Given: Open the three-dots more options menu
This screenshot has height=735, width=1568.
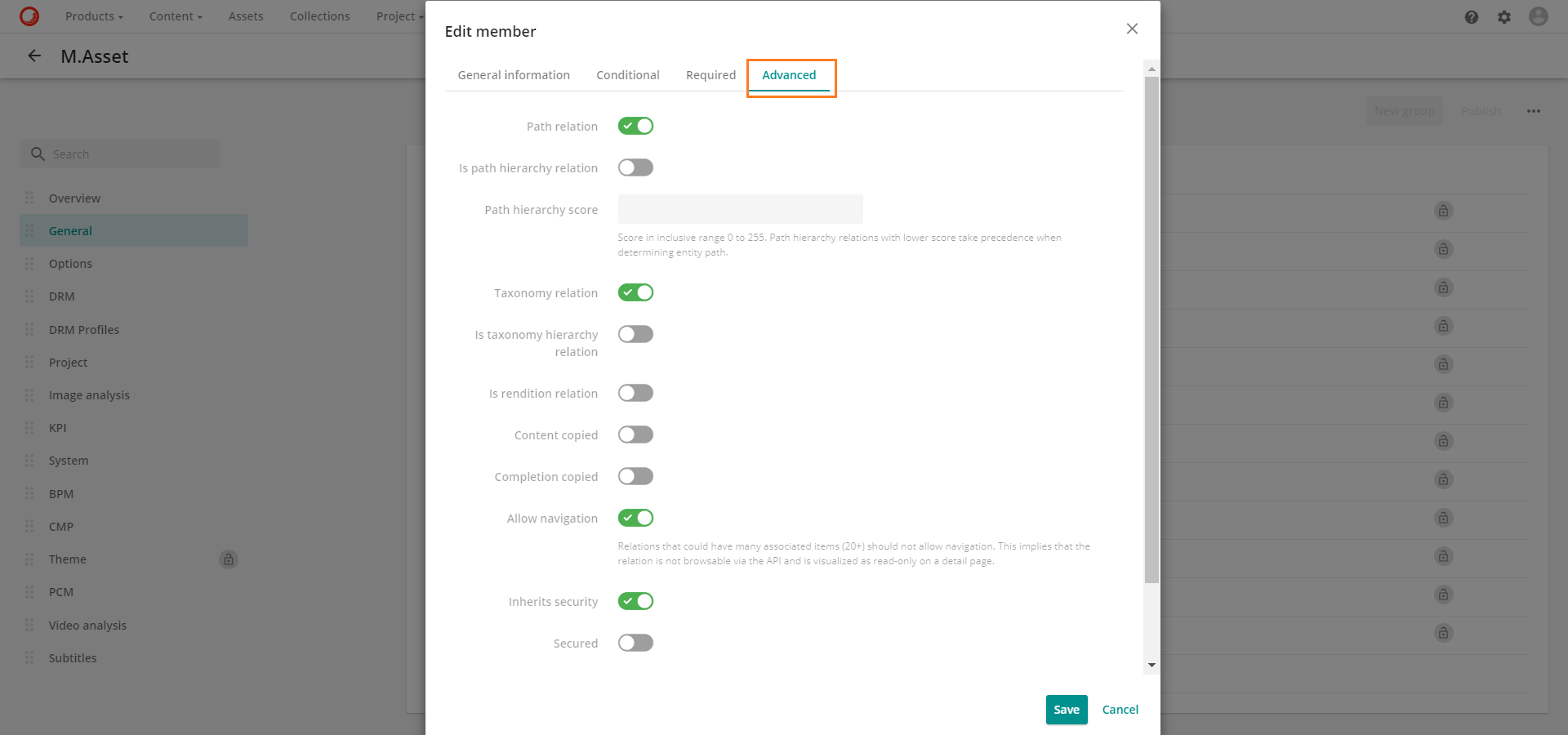Looking at the screenshot, I should click(x=1533, y=111).
